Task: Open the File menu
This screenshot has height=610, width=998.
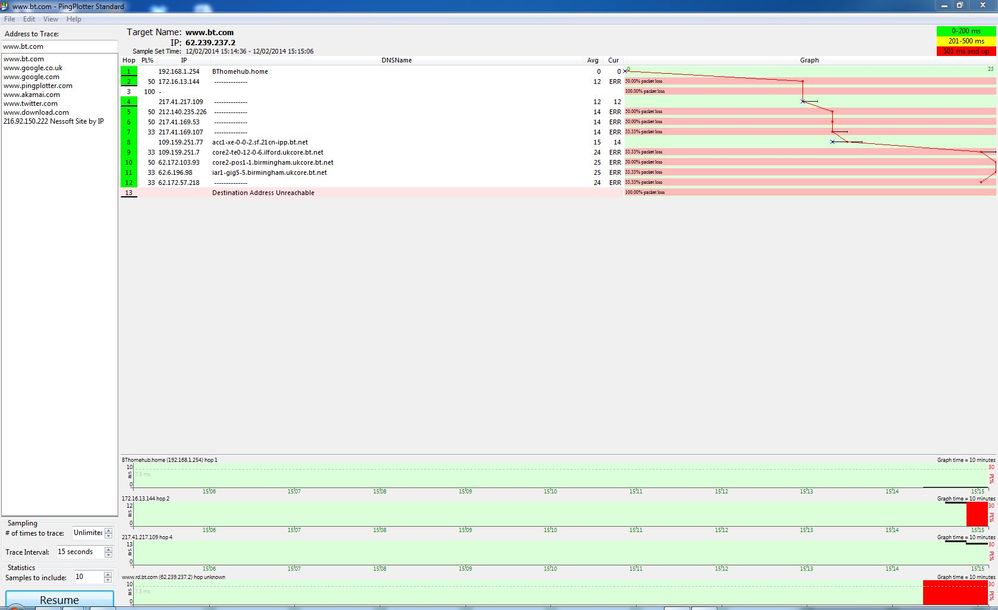Action: tap(10, 19)
